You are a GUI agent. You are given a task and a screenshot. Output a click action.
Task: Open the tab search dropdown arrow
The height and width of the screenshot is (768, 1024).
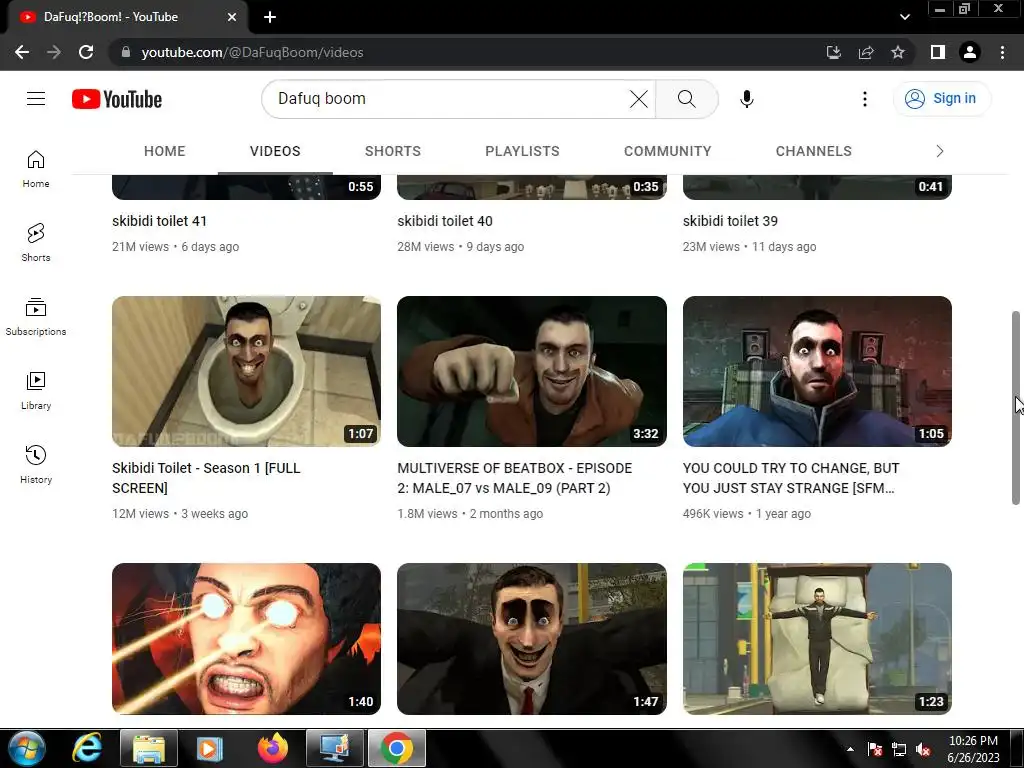point(904,17)
